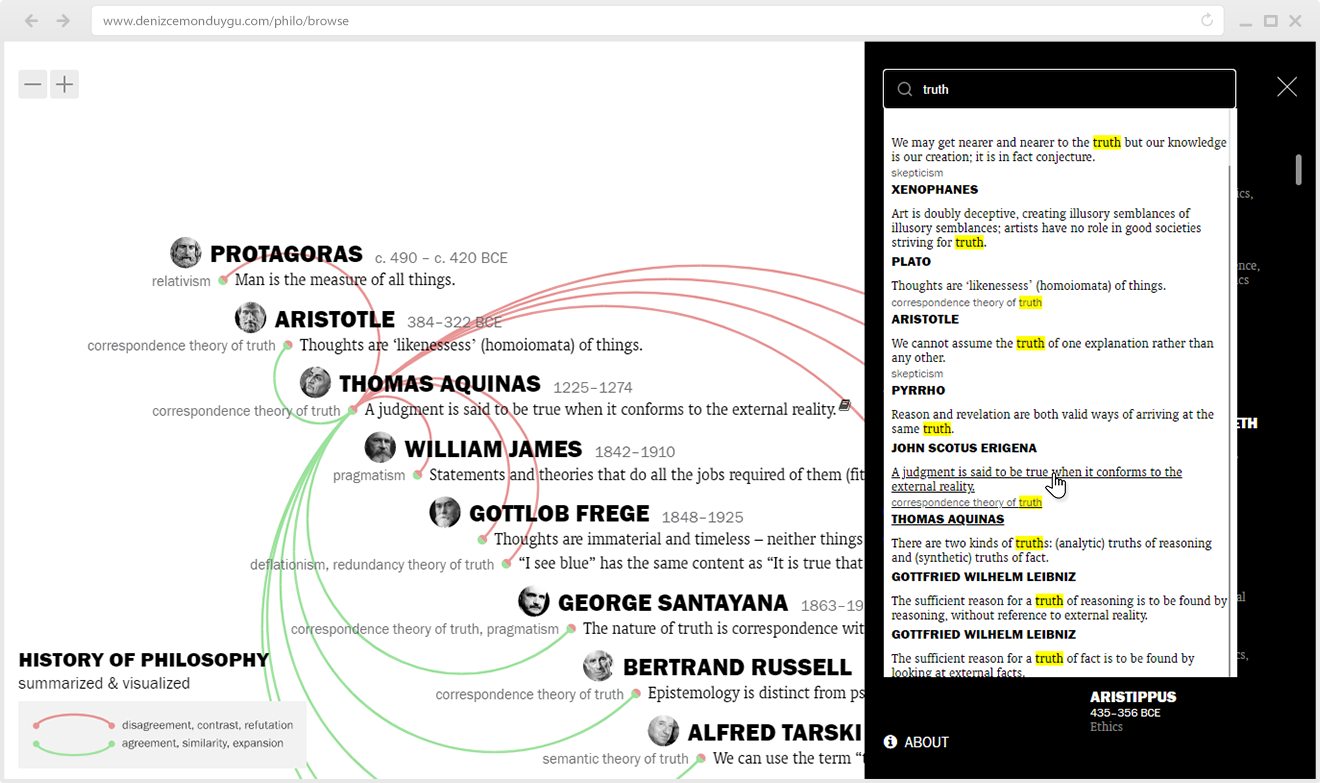Click the browser forward arrow

pyautogui.click(x=63, y=20)
